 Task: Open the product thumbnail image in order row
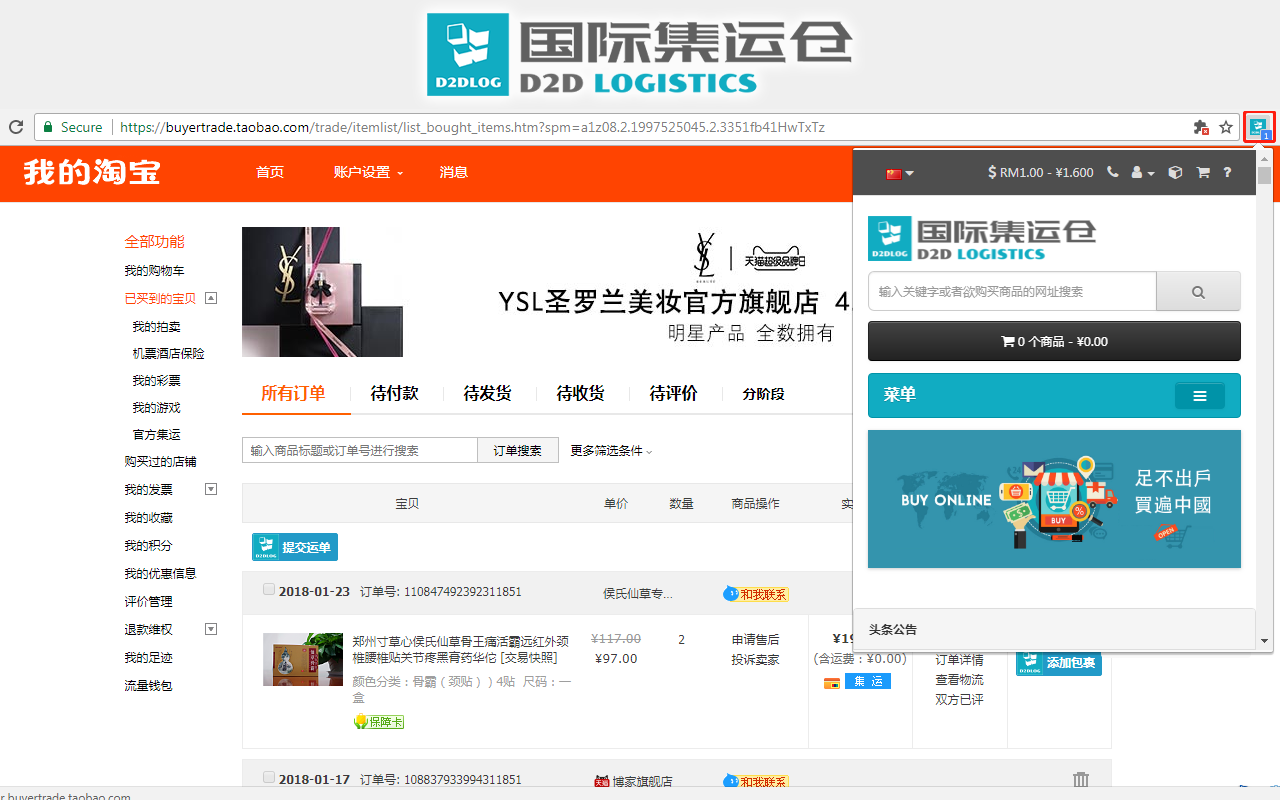(303, 659)
